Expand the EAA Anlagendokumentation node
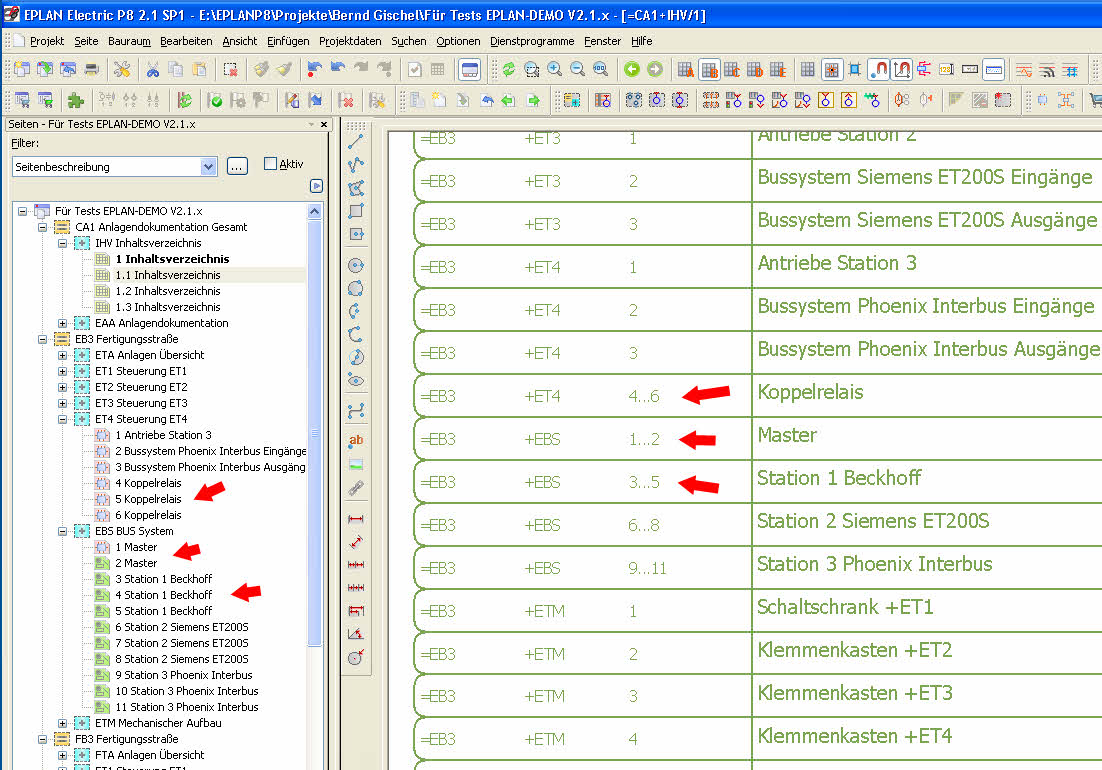This screenshot has width=1102, height=770. pos(63,323)
